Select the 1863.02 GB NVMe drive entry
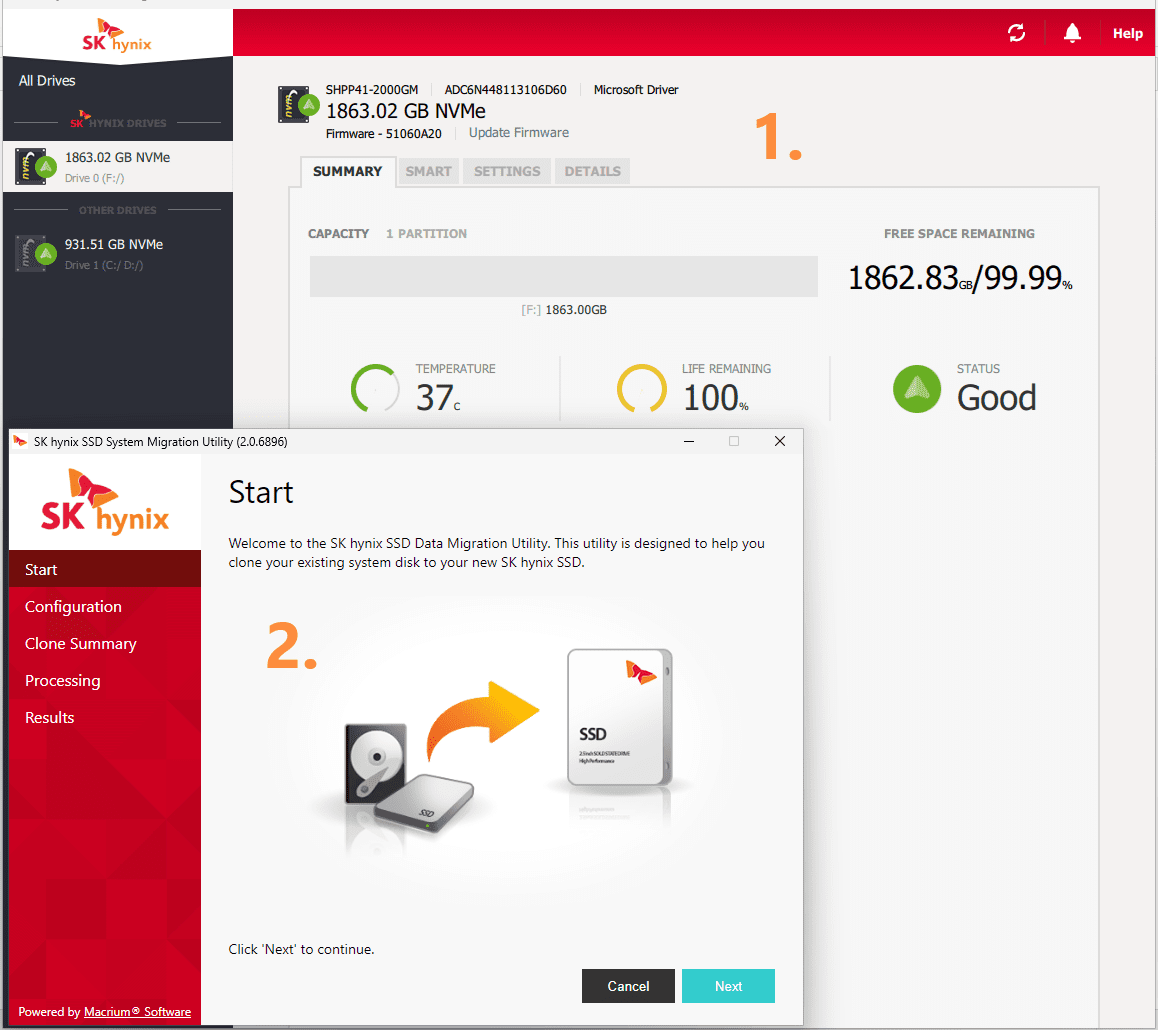Viewport: 1158px width, 1030px height. [118, 167]
